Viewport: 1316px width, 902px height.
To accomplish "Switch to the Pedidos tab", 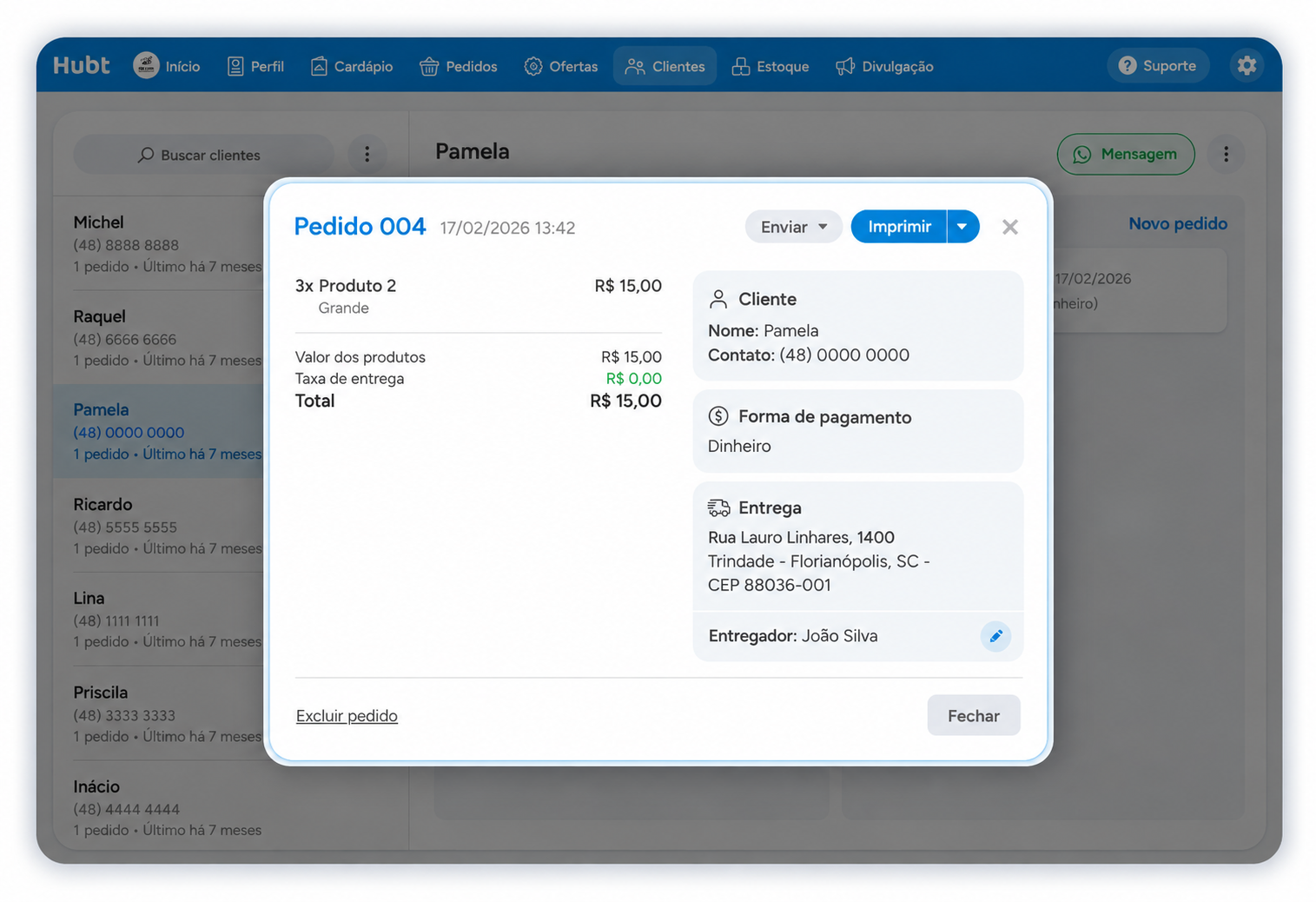I will coord(458,66).
